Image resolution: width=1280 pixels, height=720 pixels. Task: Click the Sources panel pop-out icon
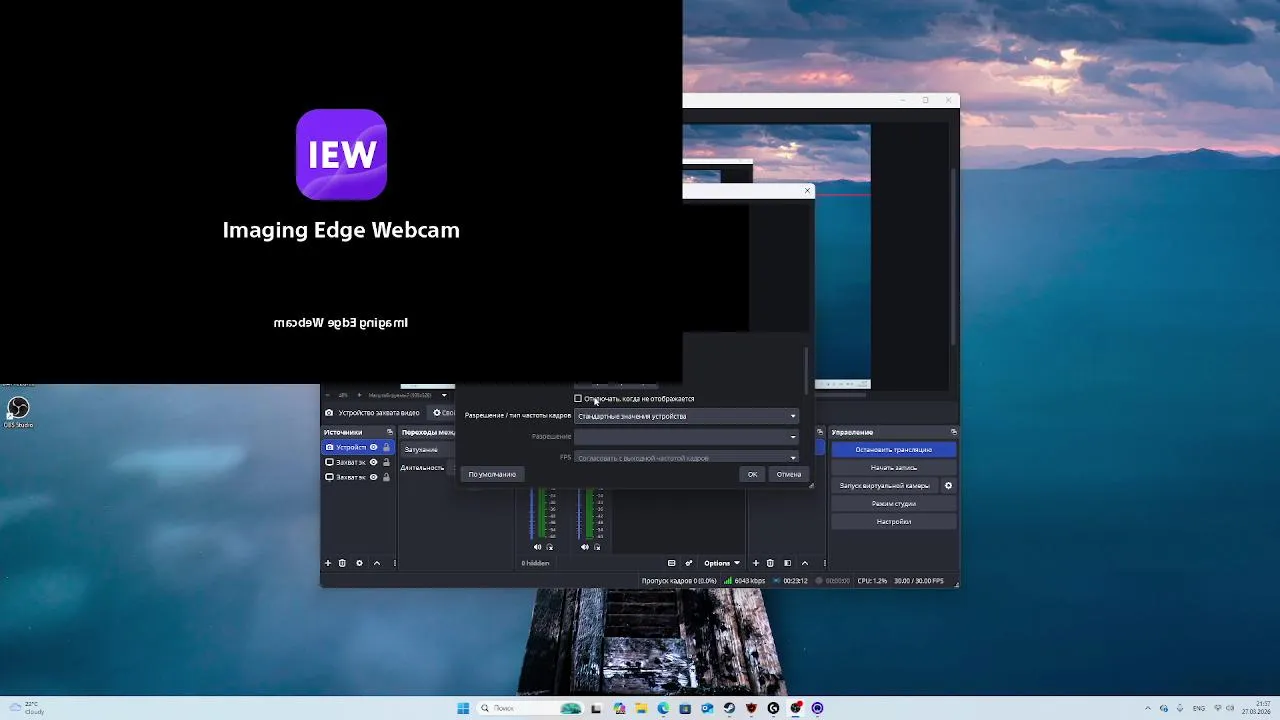(x=390, y=432)
